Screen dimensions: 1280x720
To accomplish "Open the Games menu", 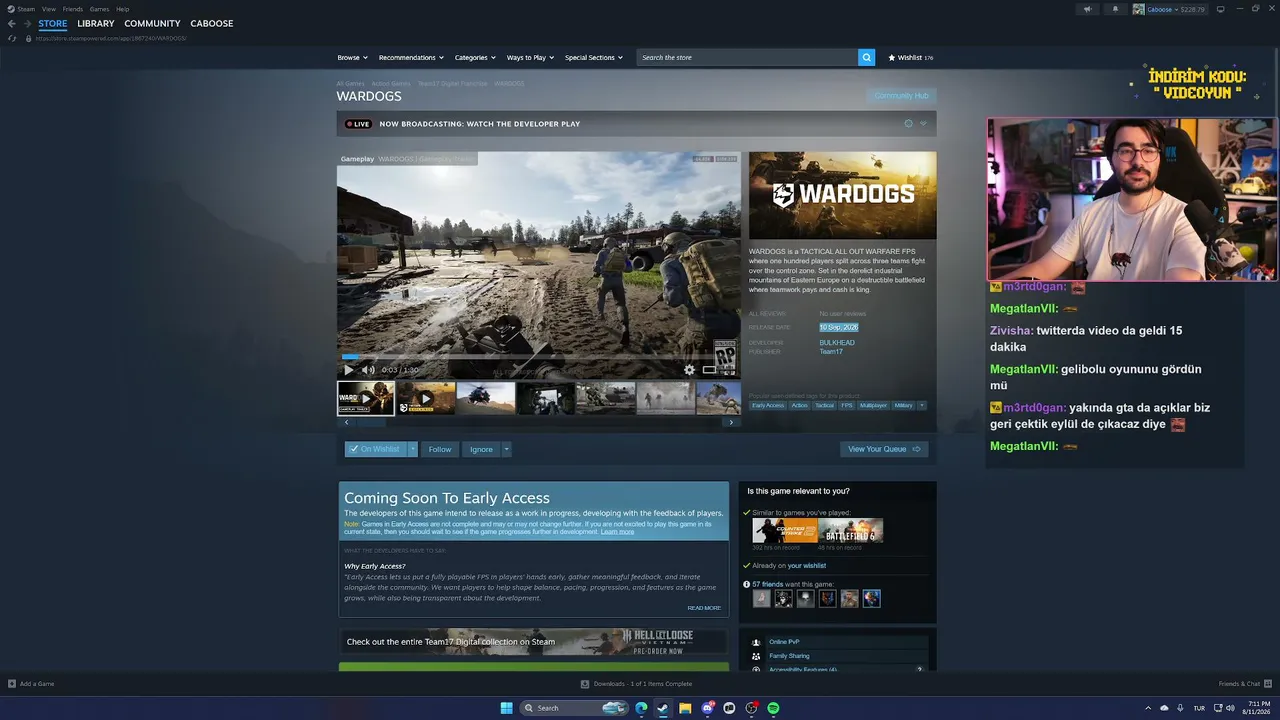I will tap(100, 9).
